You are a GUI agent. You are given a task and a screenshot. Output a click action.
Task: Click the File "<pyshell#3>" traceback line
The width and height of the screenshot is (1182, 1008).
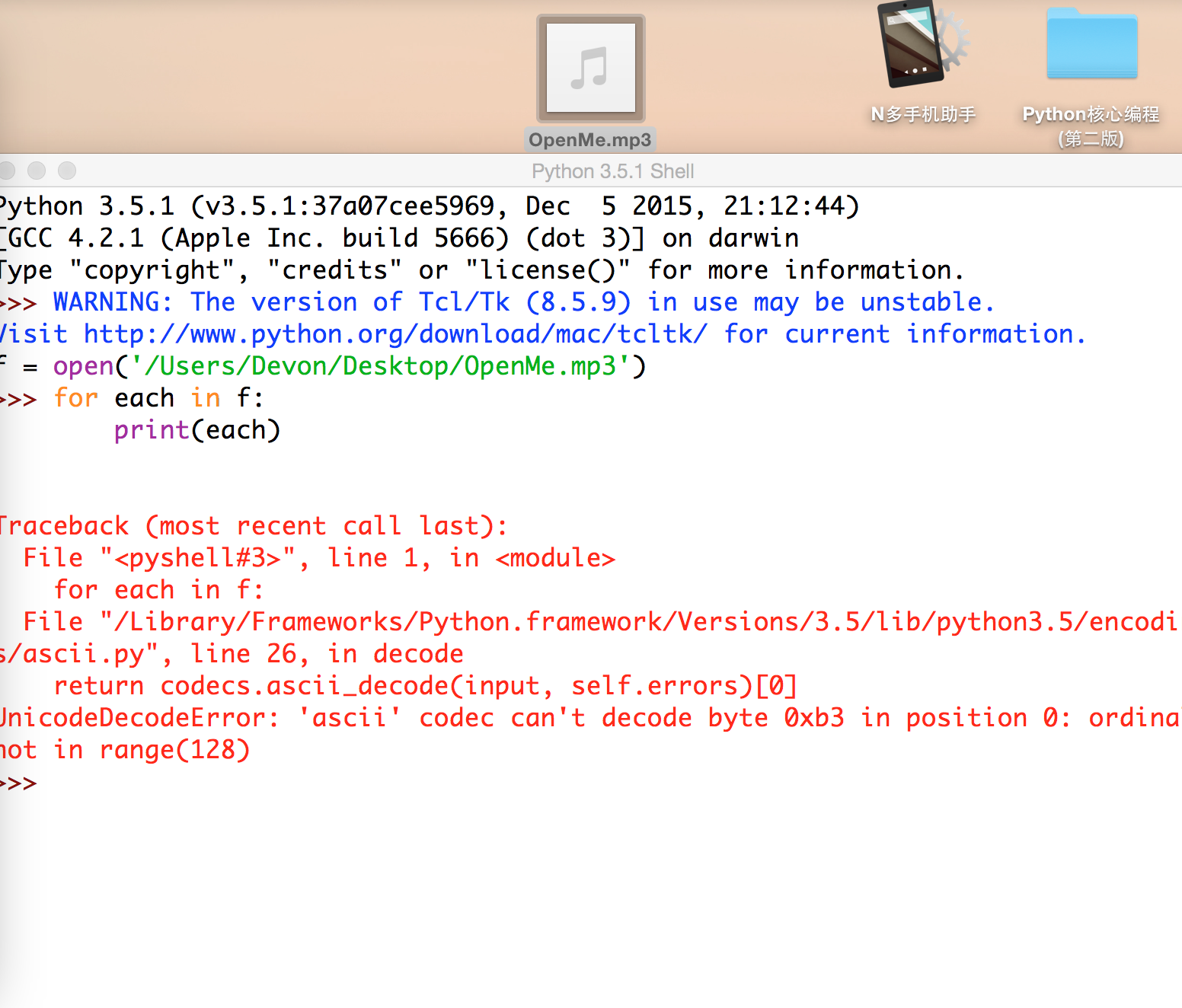pos(318,558)
